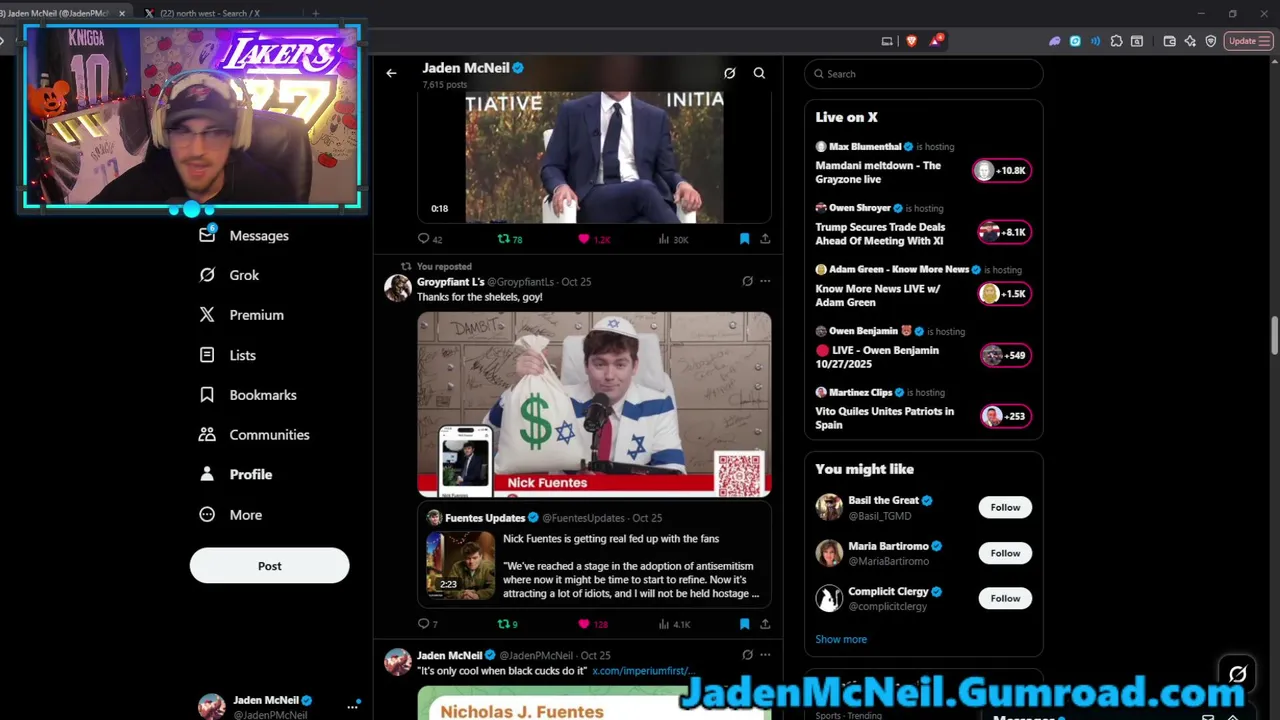Open Brave Rewards triangle icon

tap(935, 41)
